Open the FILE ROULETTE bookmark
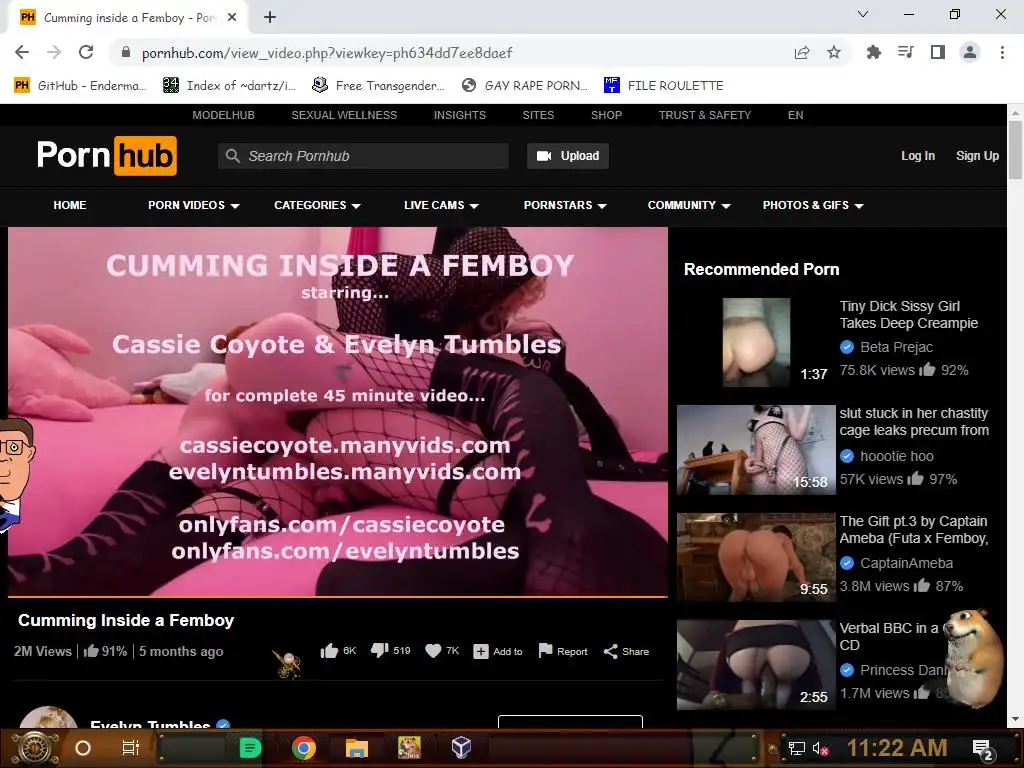 (x=664, y=86)
